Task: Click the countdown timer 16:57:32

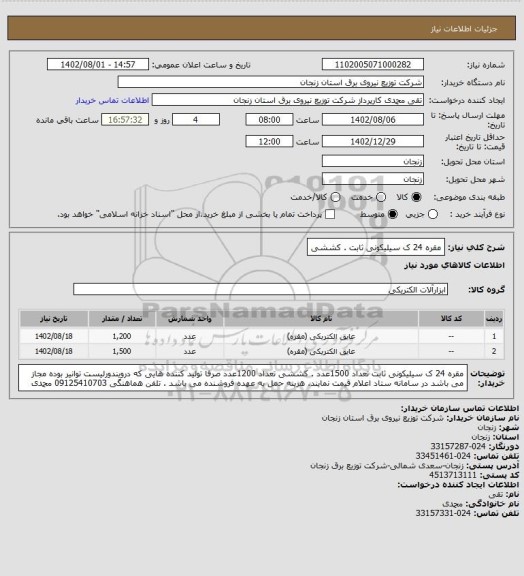Action: (125, 120)
